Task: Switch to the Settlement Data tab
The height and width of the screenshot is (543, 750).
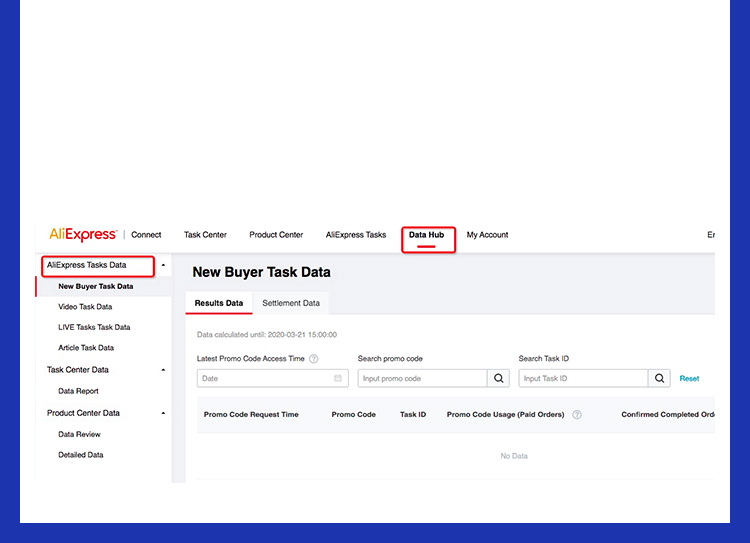Action: (291, 303)
